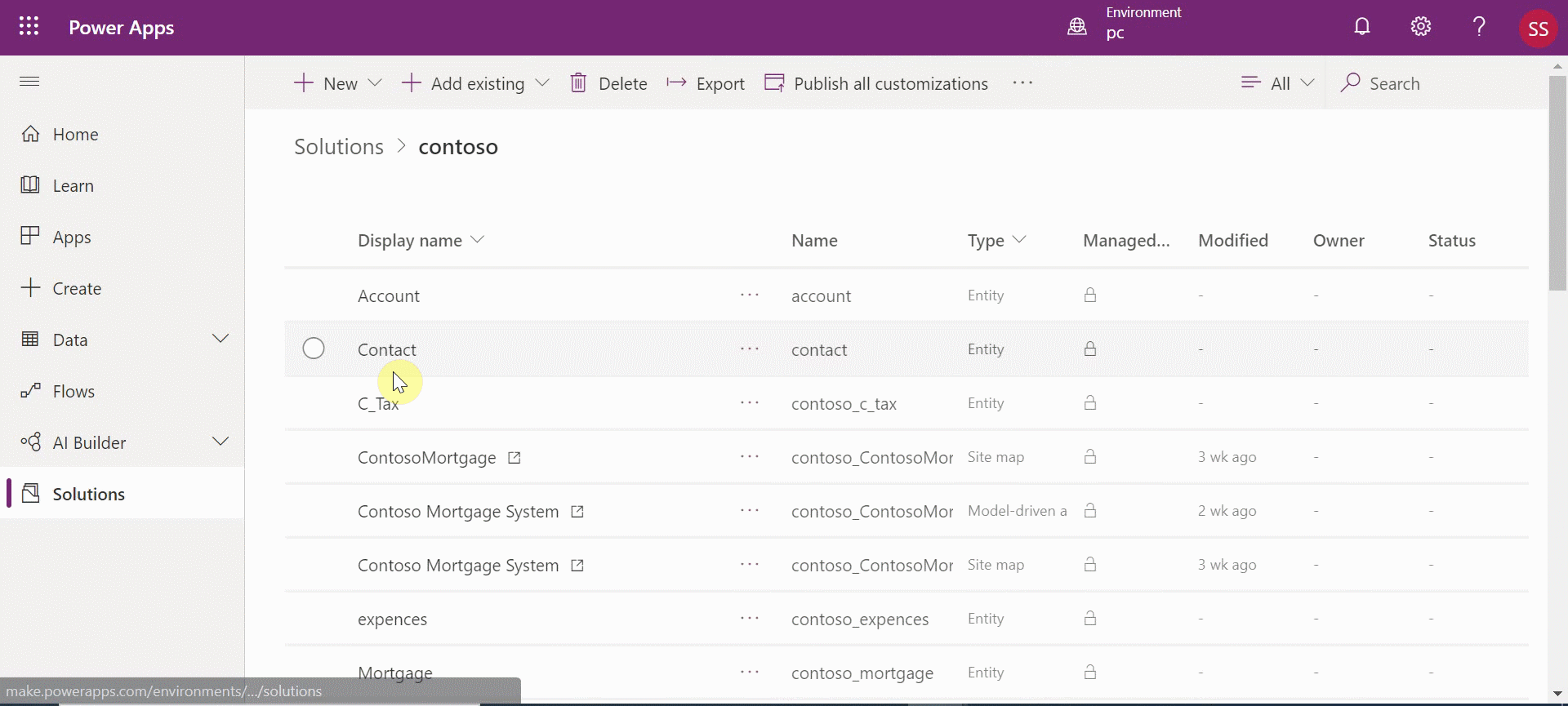Expand the AI Builder section in sidebar
The height and width of the screenshot is (706, 1568).
(x=220, y=442)
